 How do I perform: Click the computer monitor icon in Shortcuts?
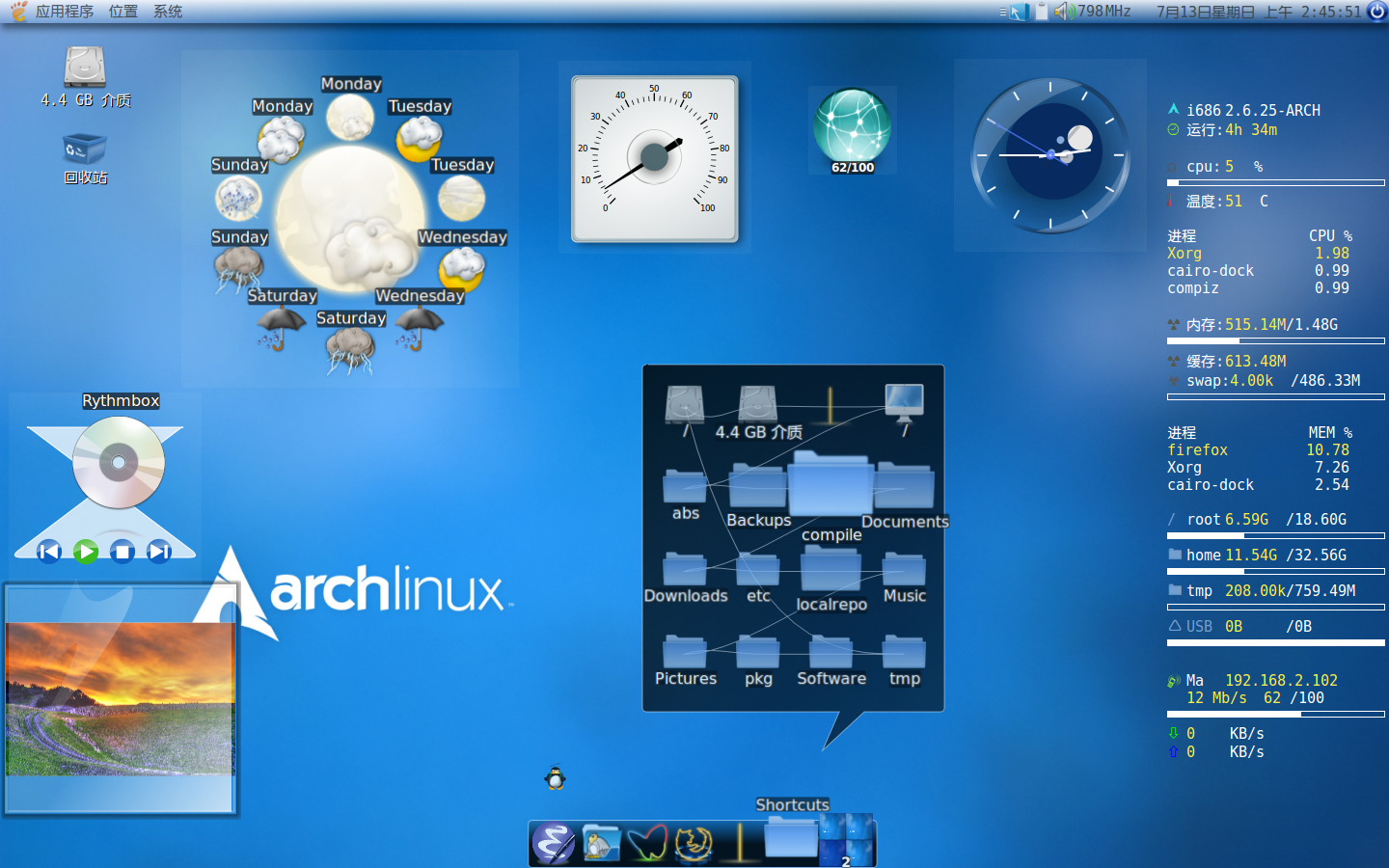(x=905, y=405)
